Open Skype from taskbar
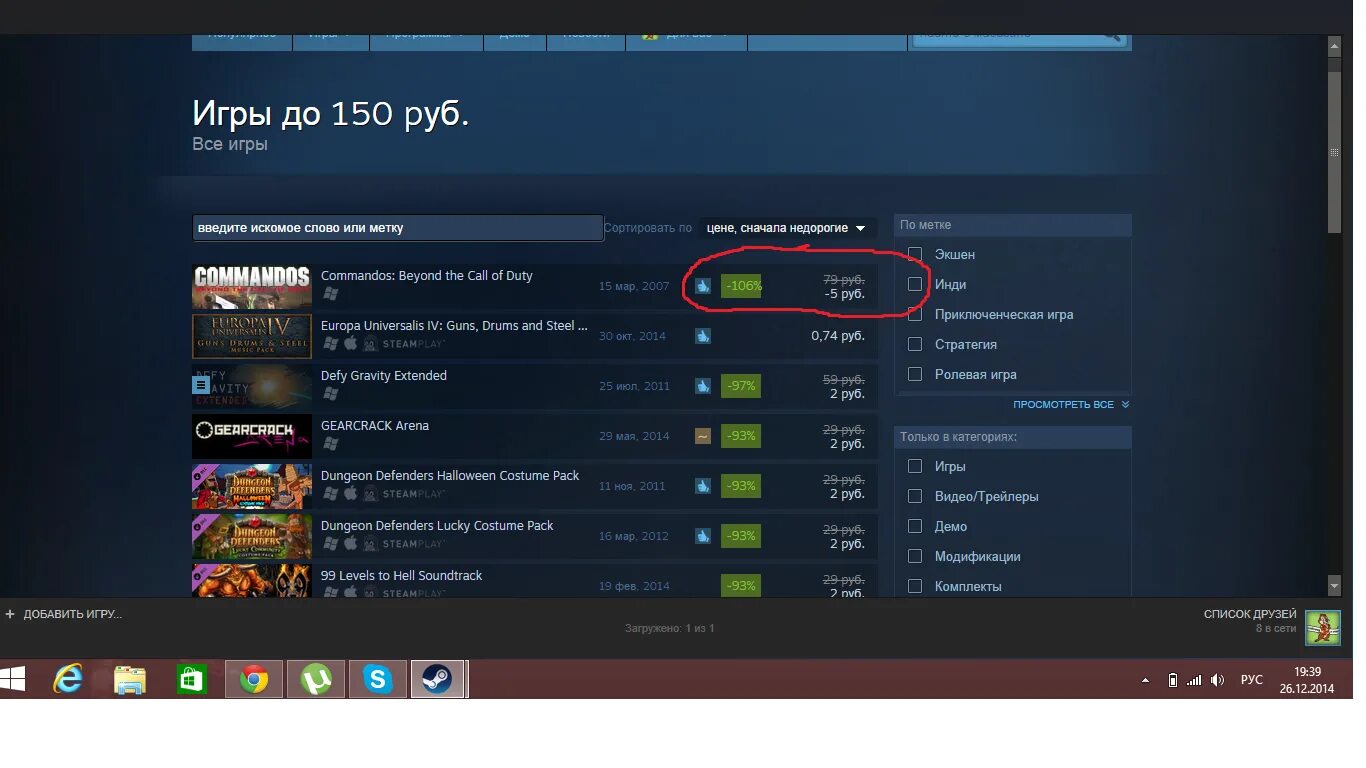This screenshot has width=1366, height=768. tap(378, 680)
